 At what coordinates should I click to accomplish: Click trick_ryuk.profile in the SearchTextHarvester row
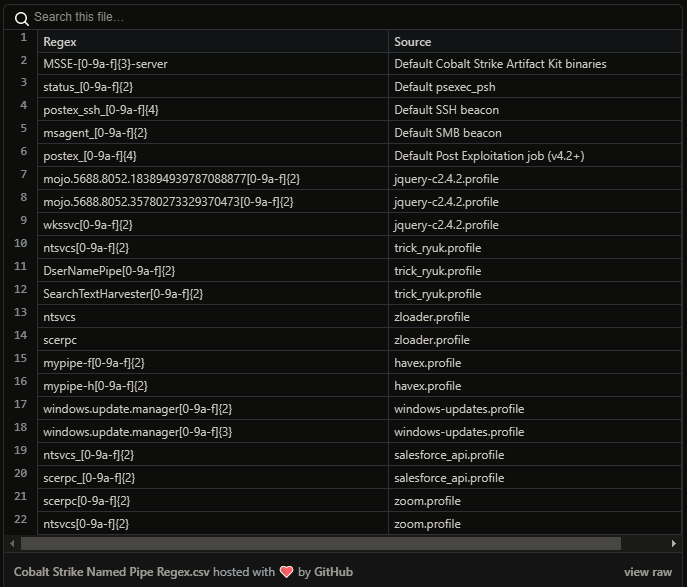coord(535,294)
